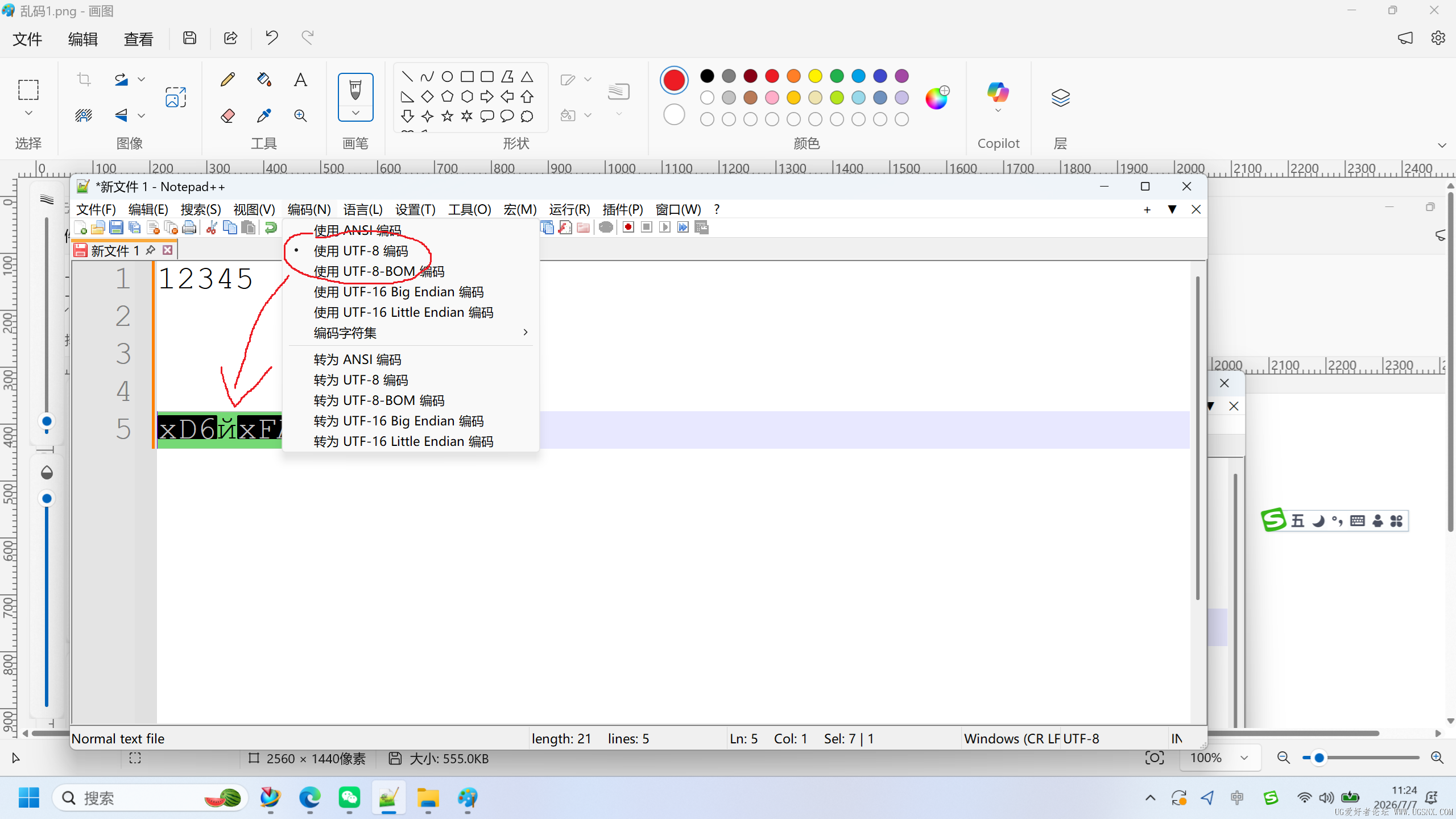Screen dimensions: 1456x819
Task: Click the Notepad++ Cut toolbar icon
Action: 212,227
